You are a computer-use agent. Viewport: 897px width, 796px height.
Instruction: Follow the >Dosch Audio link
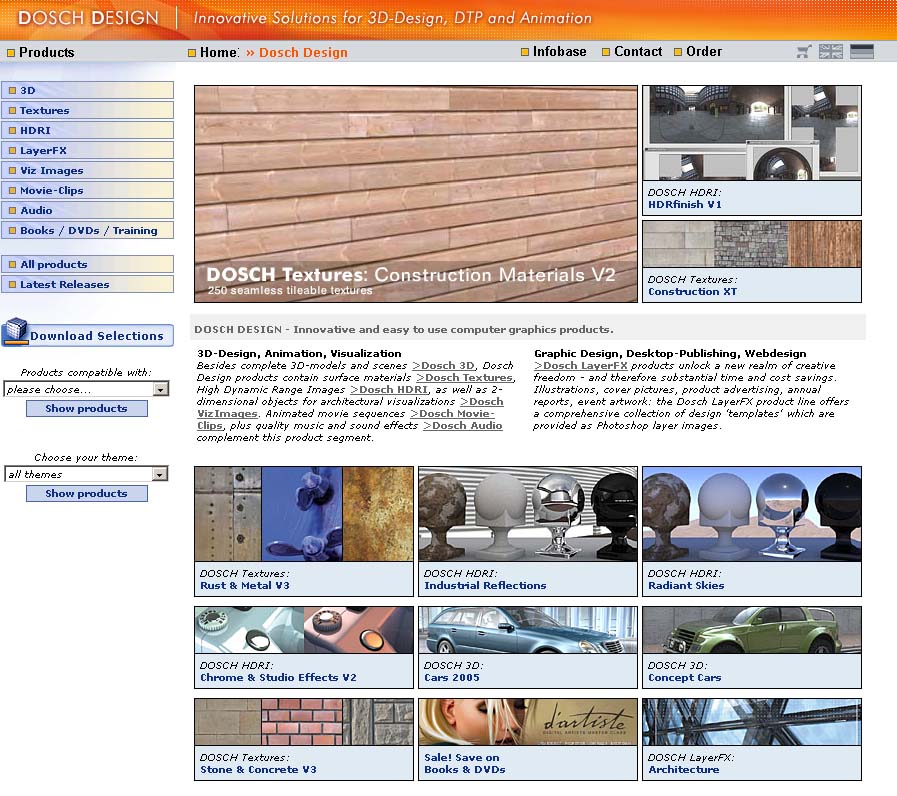[x=463, y=426]
